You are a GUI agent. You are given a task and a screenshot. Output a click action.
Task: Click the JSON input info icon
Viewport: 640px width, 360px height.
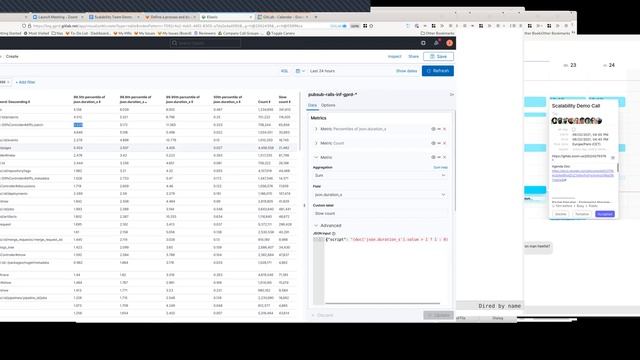tap(334, 233)
